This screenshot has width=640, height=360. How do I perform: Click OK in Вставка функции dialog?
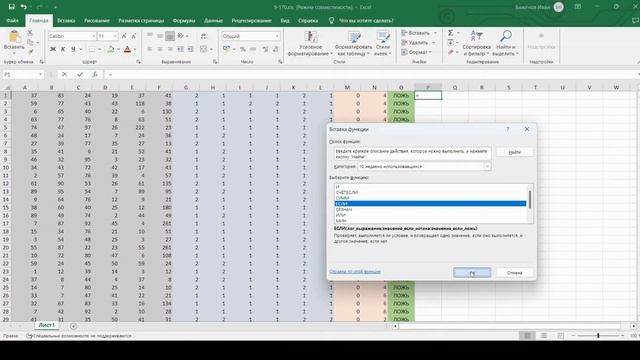(x=472, y=273)
